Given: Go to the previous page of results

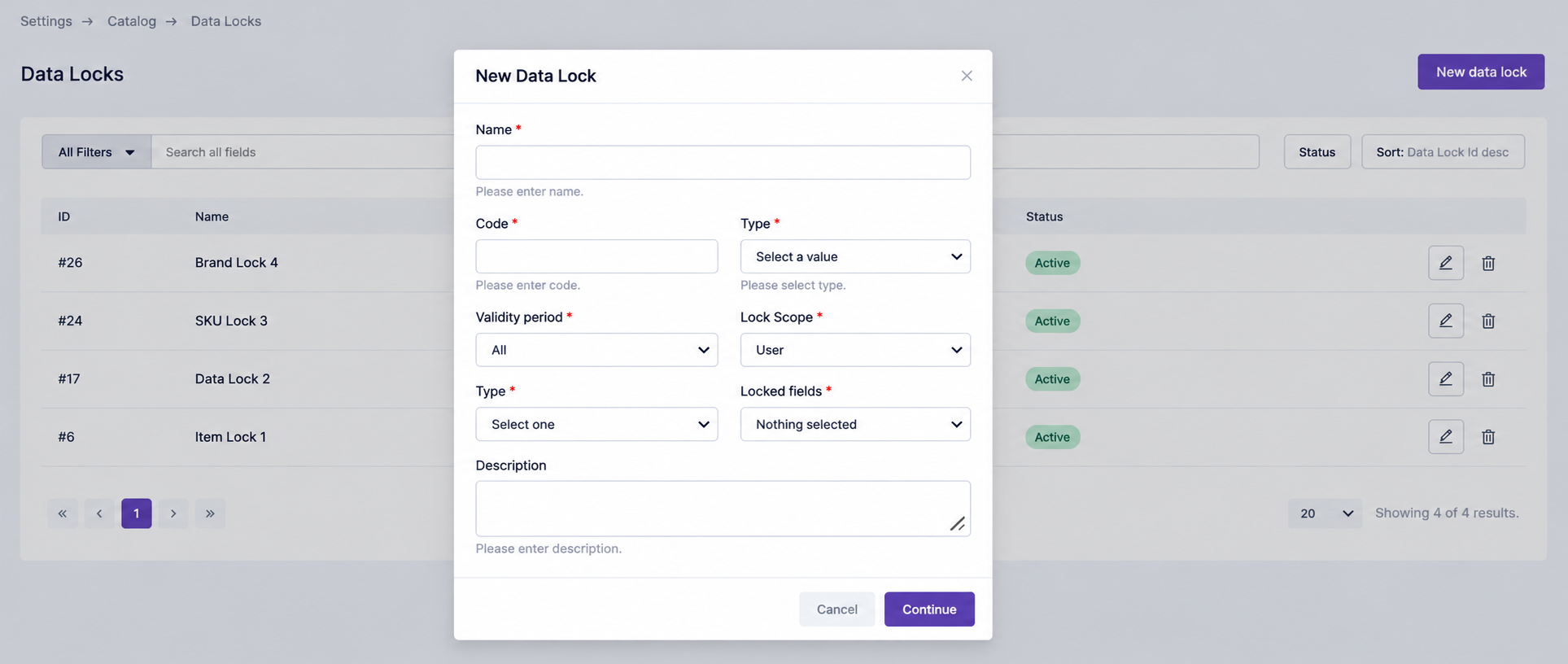Looking at the screenshot, I should click(x=99, y=513).
